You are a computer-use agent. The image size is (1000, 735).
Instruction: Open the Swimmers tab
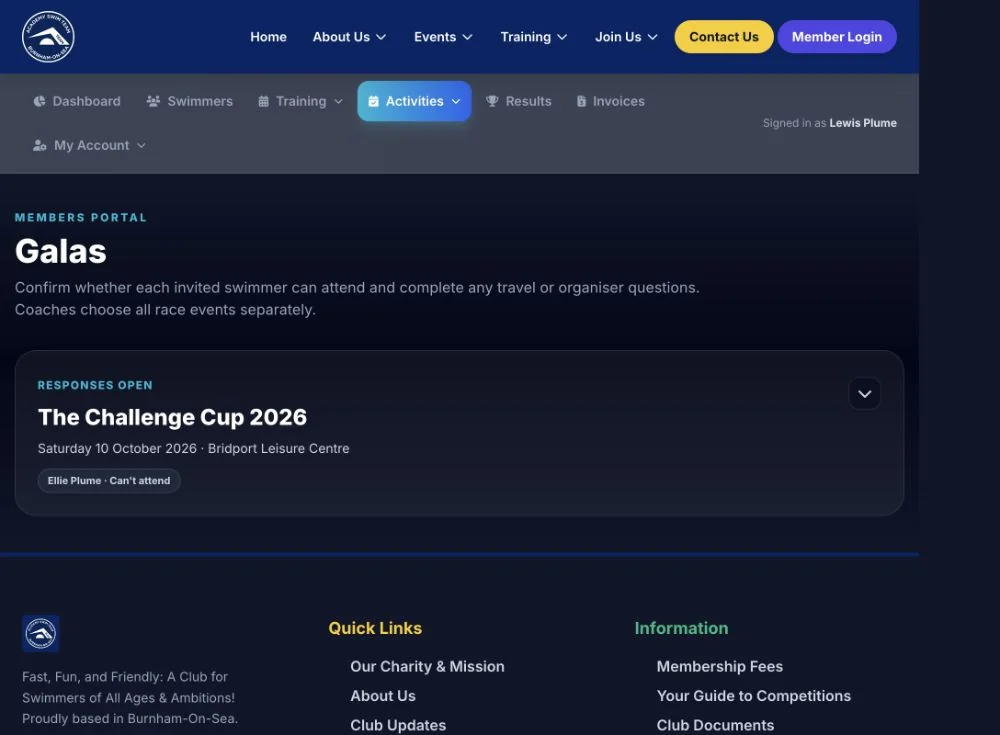189,101
